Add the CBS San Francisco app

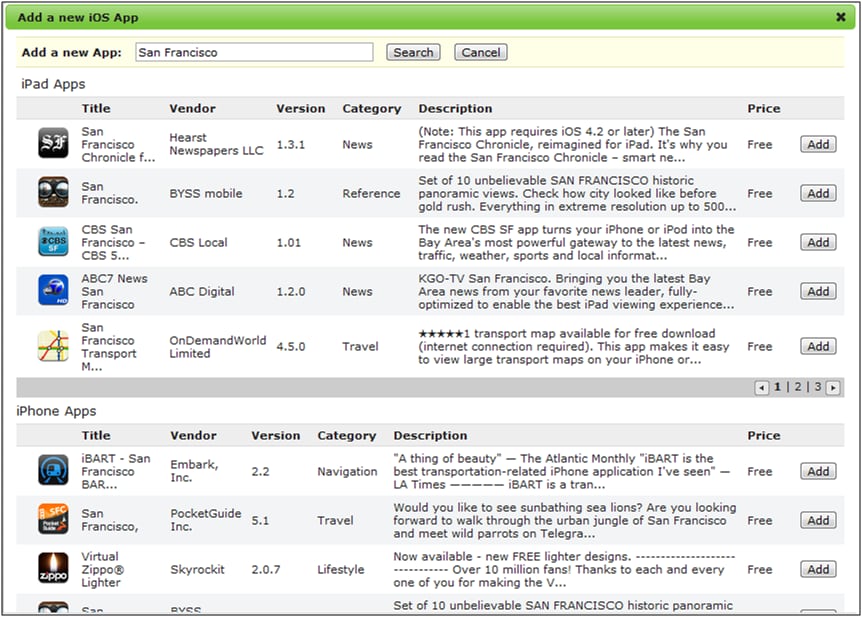click(x=818, y=242)
